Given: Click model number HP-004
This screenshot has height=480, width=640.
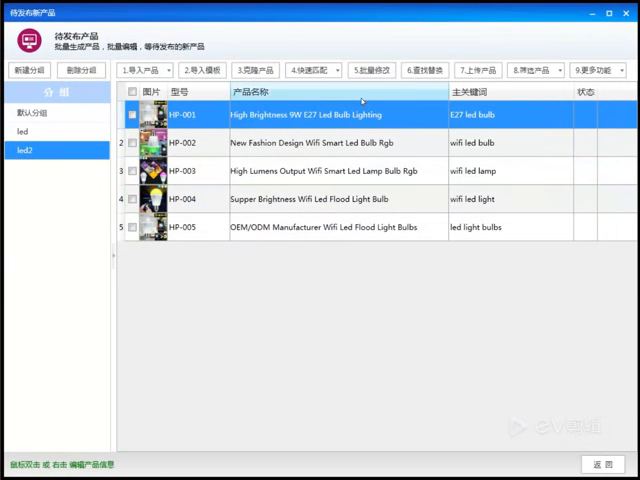Looking at the screenshot, I should click(x=182, y=199).
